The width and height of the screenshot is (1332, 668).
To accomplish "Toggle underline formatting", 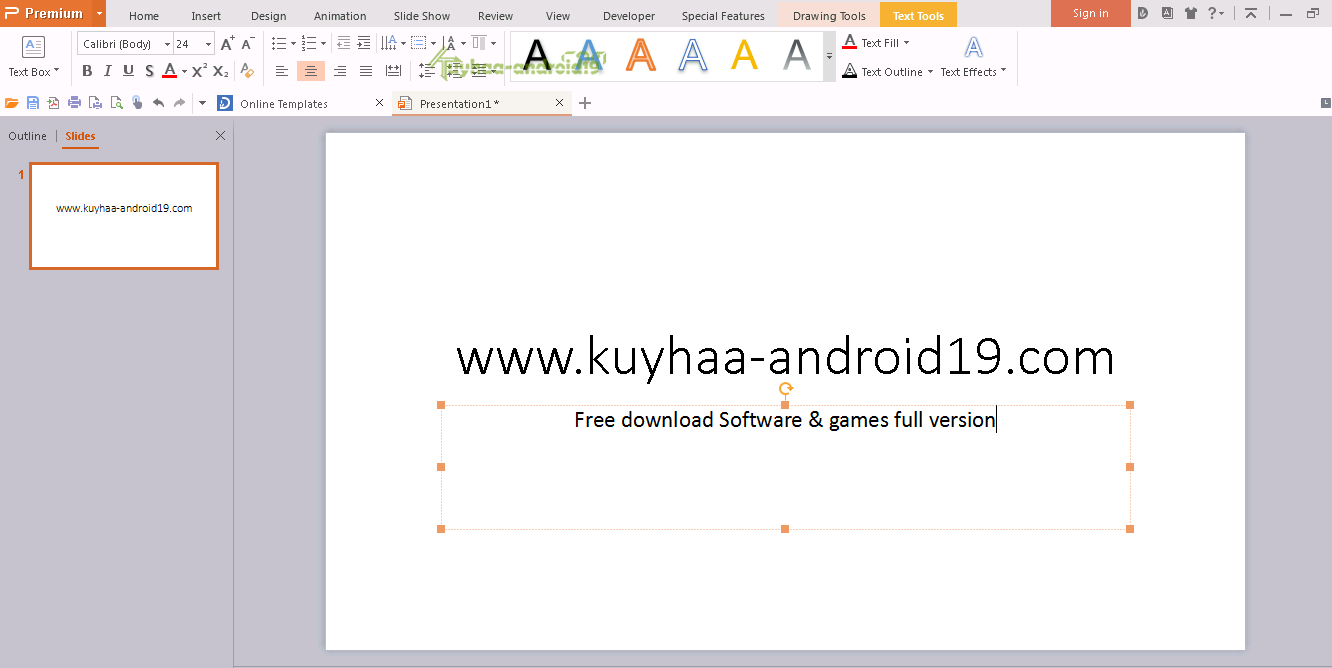I will coord(128,71).
